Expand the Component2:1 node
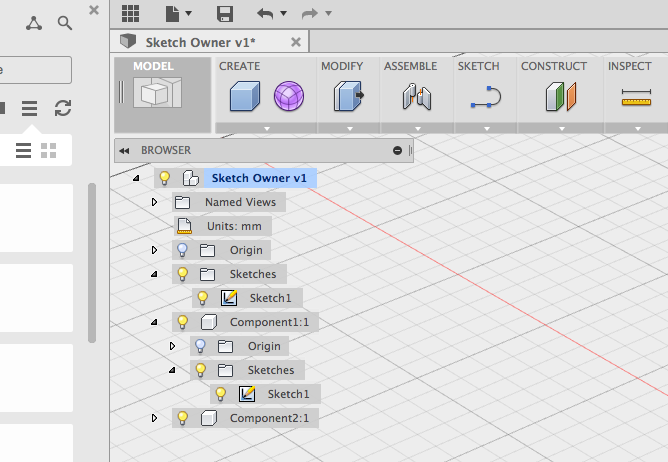The height and width of the screenshot is (462, 668). click(154, 418)
